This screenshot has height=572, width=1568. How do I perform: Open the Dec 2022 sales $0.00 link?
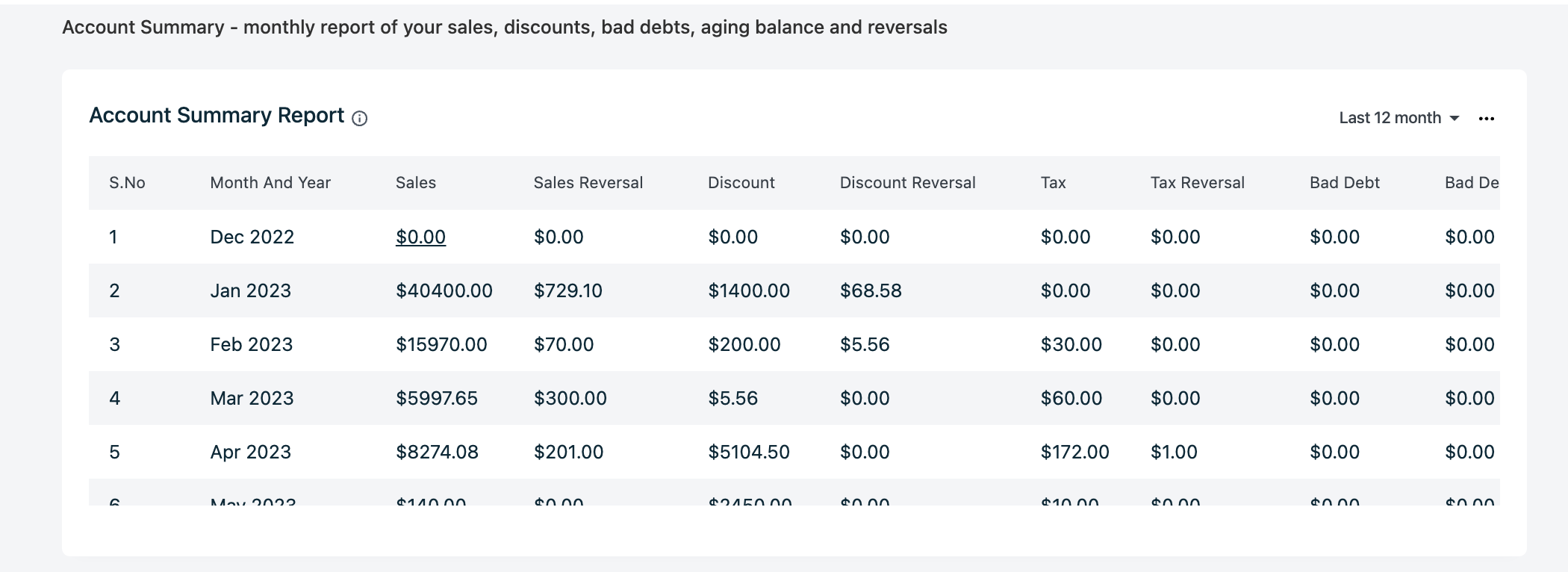pos(420,237)
